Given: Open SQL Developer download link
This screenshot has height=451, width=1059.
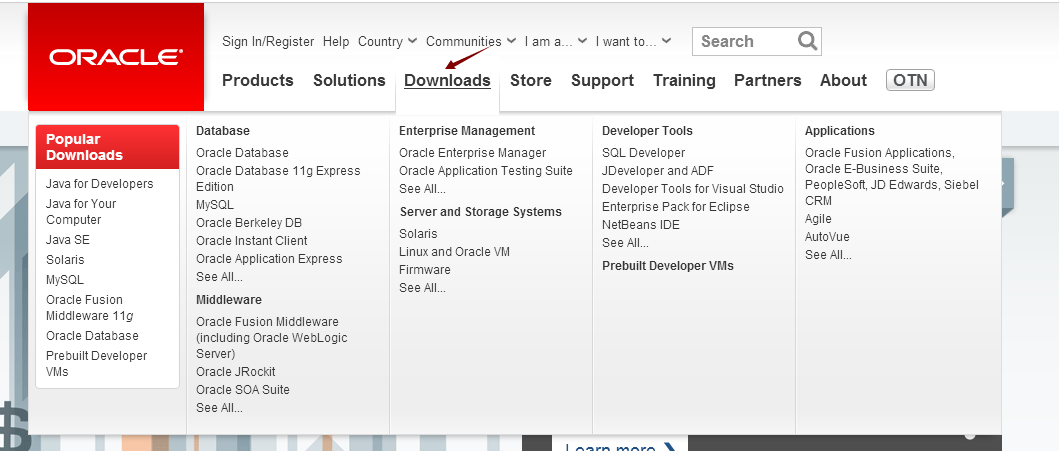Looking at the screenshot, I should 643,153.
